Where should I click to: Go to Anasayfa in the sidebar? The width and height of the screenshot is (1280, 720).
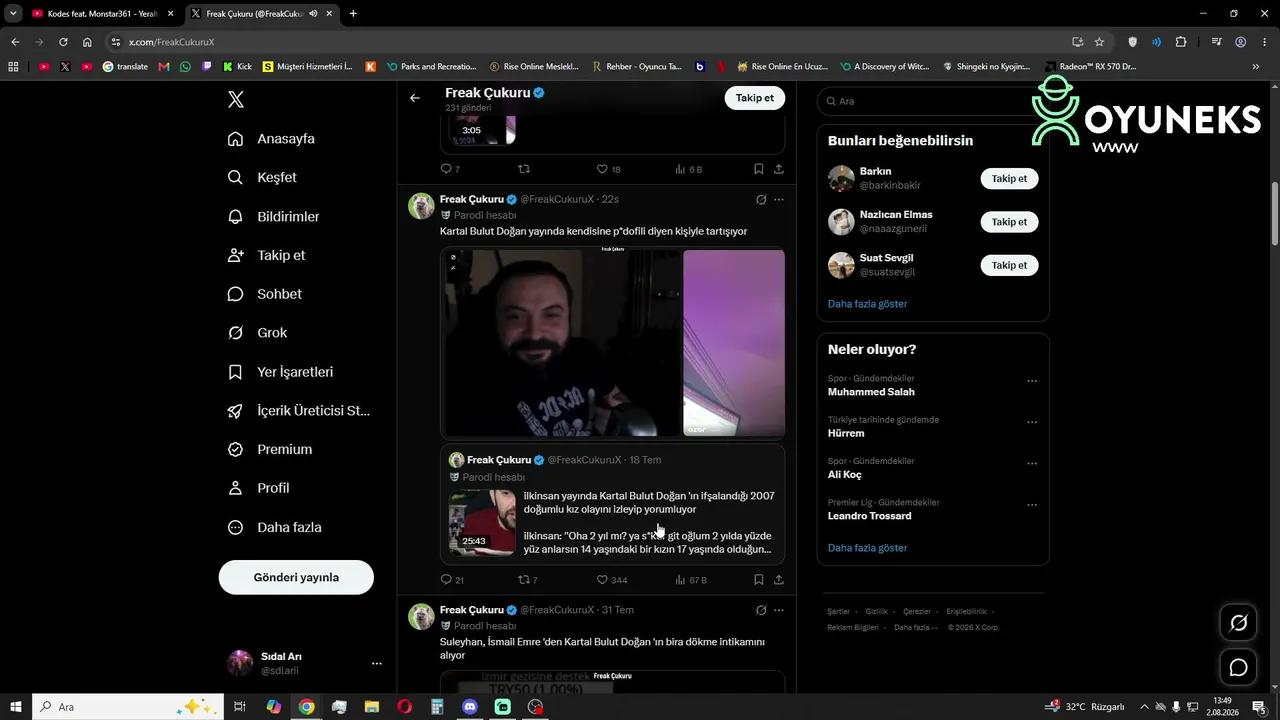pyautogui.click(x=271, y=139)
